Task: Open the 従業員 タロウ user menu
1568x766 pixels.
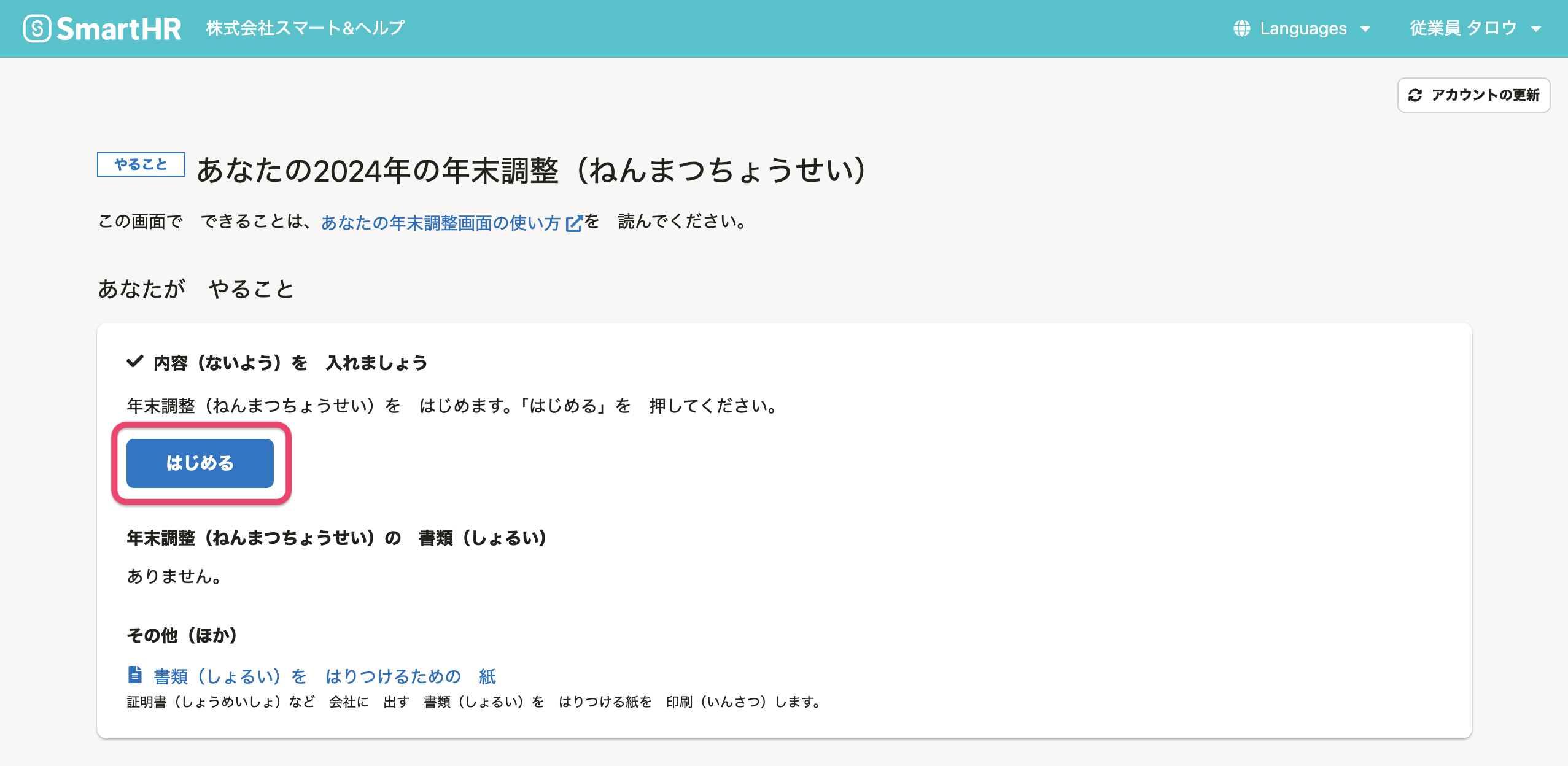Action: tap(1462, 28)
